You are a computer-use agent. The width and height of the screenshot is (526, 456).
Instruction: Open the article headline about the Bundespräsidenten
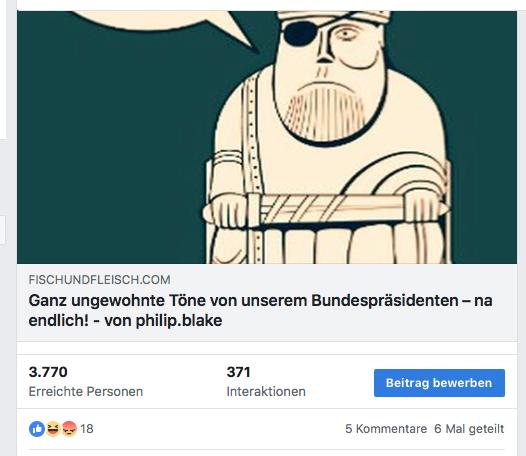click(x=260, y=310)
